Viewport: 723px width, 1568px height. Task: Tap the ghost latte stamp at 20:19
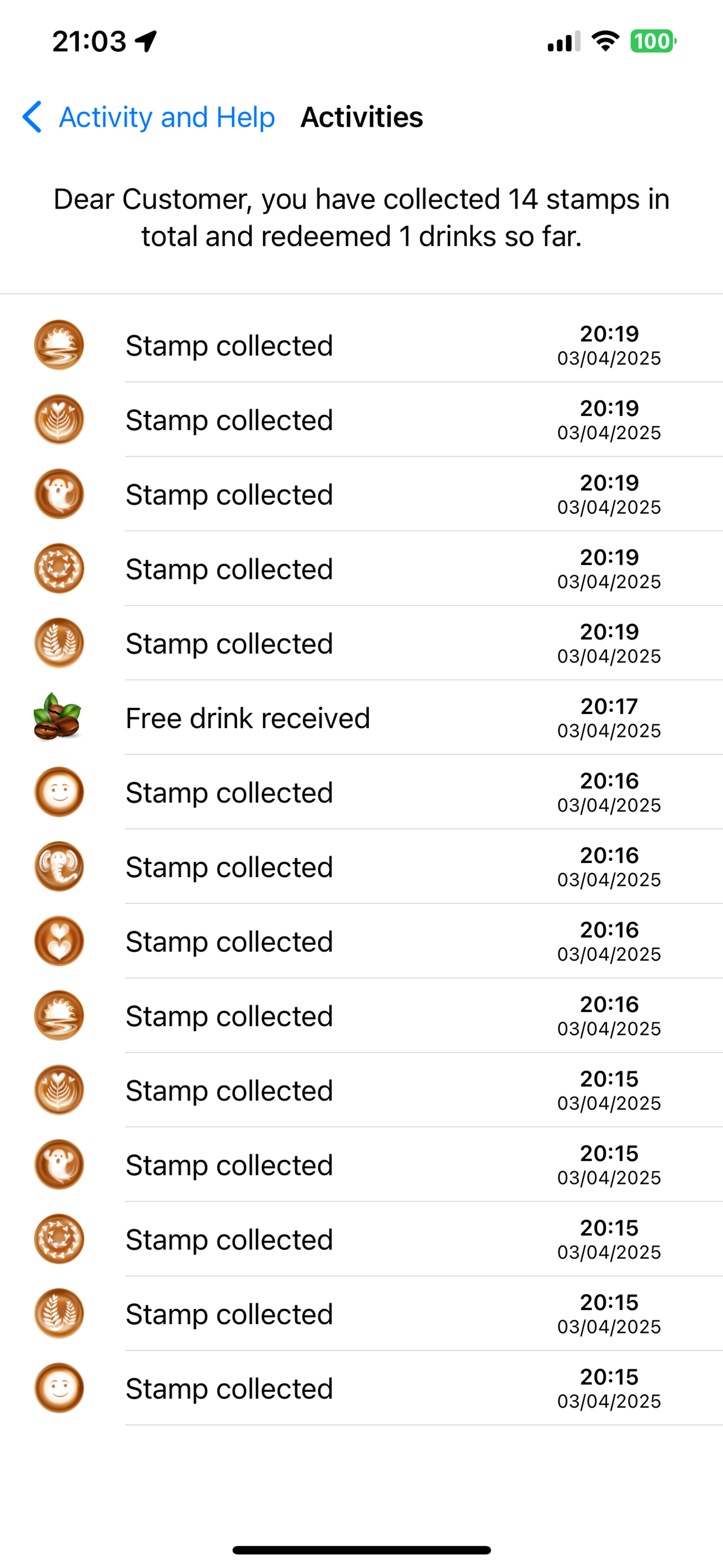coord(59,494)
